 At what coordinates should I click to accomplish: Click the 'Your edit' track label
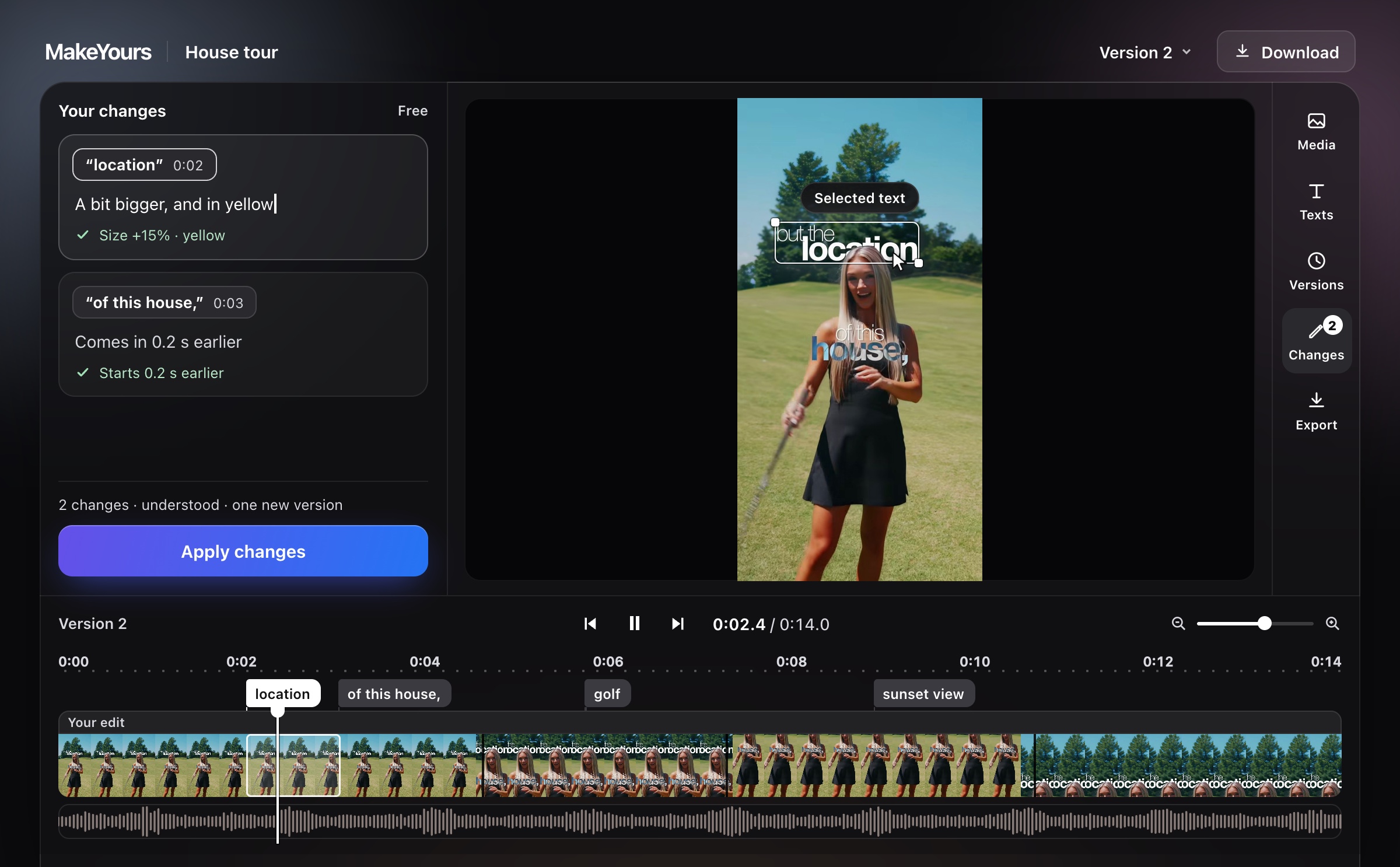point(96,722)
